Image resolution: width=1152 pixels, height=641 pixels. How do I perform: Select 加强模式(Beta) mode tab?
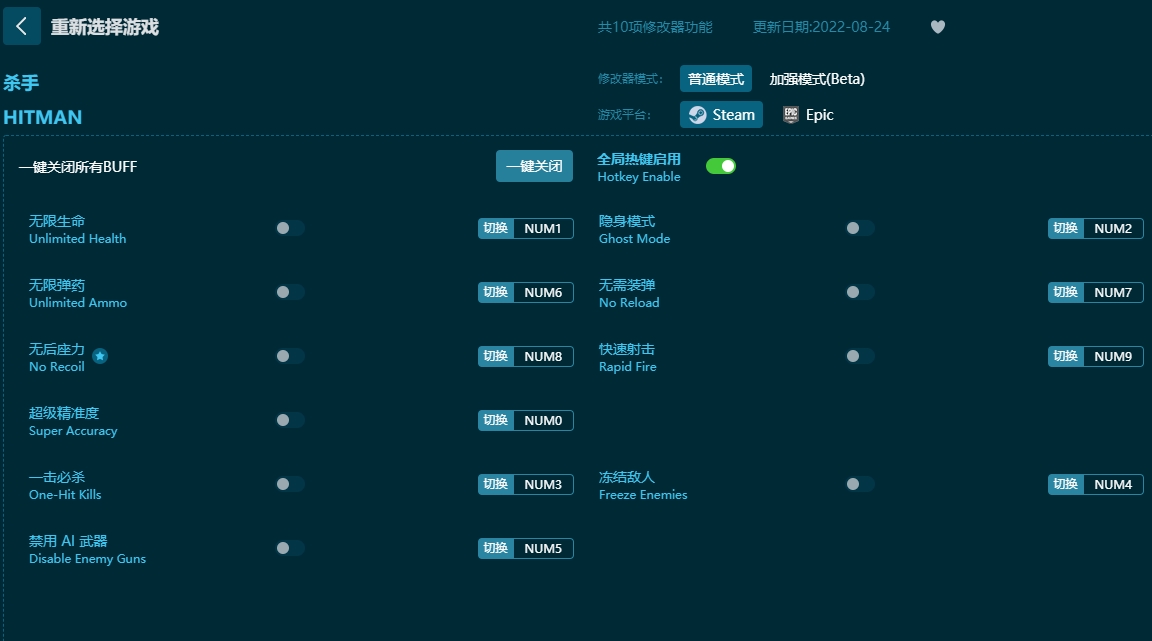point(817,79)
